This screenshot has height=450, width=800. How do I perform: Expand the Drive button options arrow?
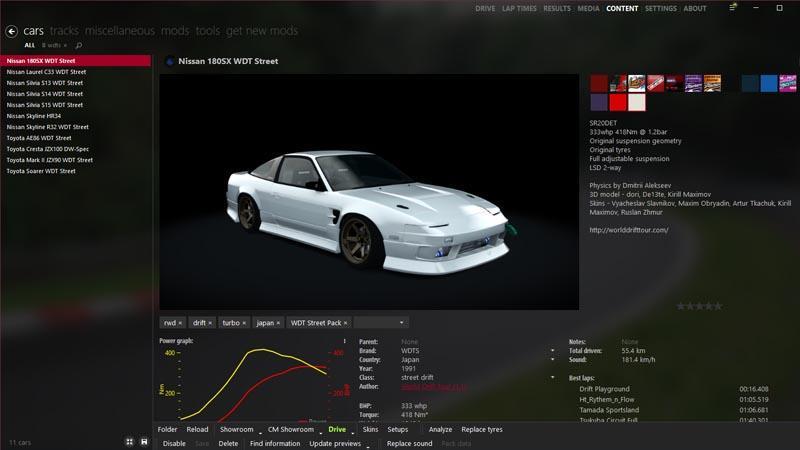(353, 432)
